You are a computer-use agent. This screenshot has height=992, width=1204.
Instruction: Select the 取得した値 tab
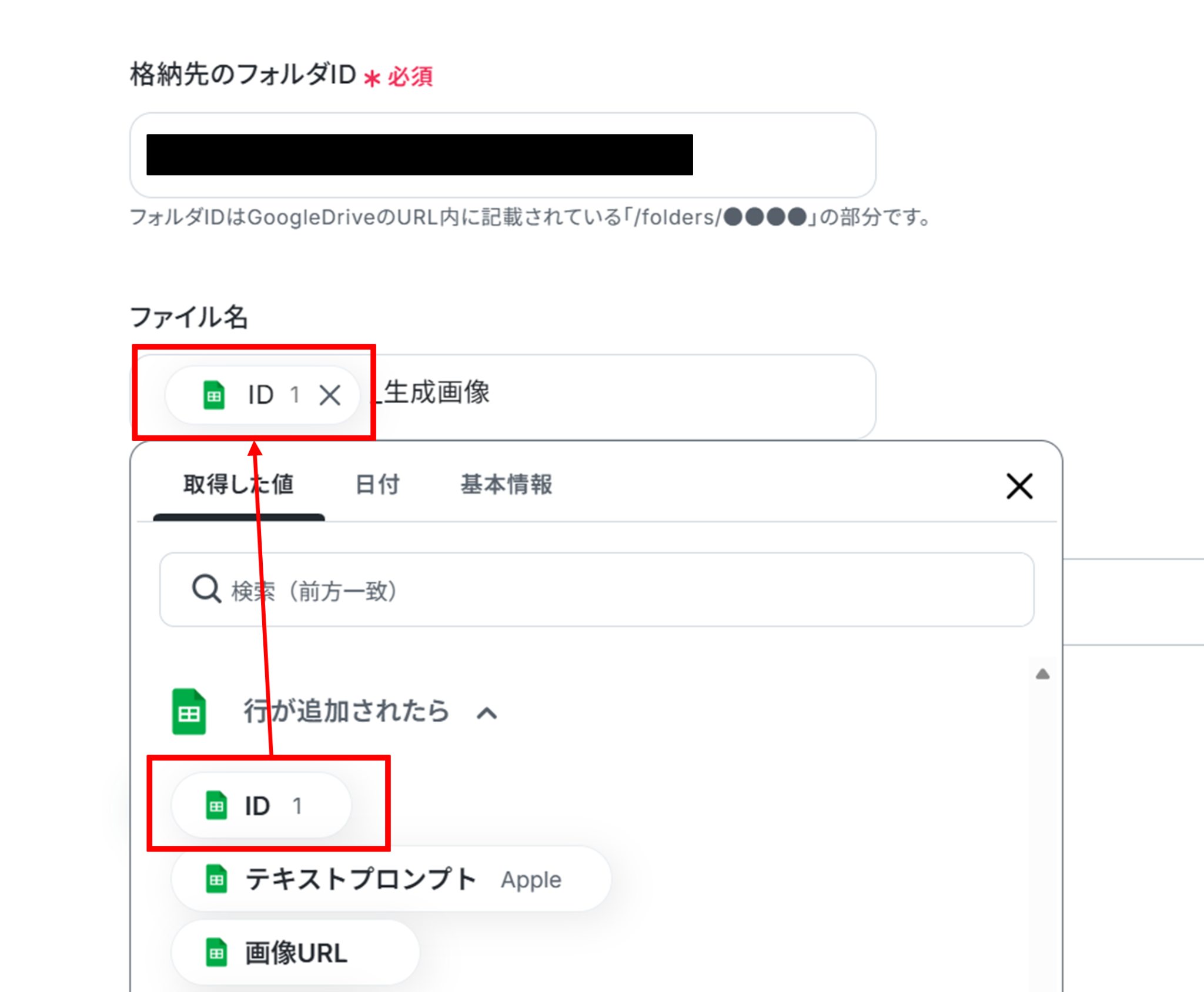click(x=238, y=485)
